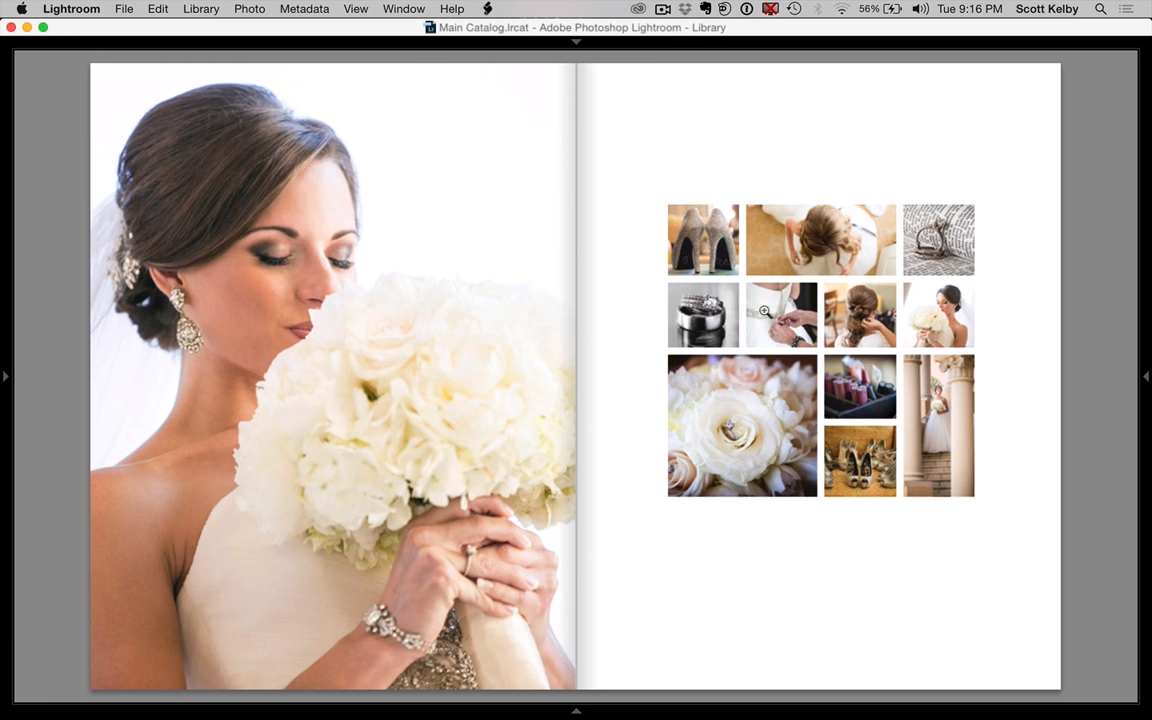
Task: Show the module picker via top arrow
Action: coord(576,42)
